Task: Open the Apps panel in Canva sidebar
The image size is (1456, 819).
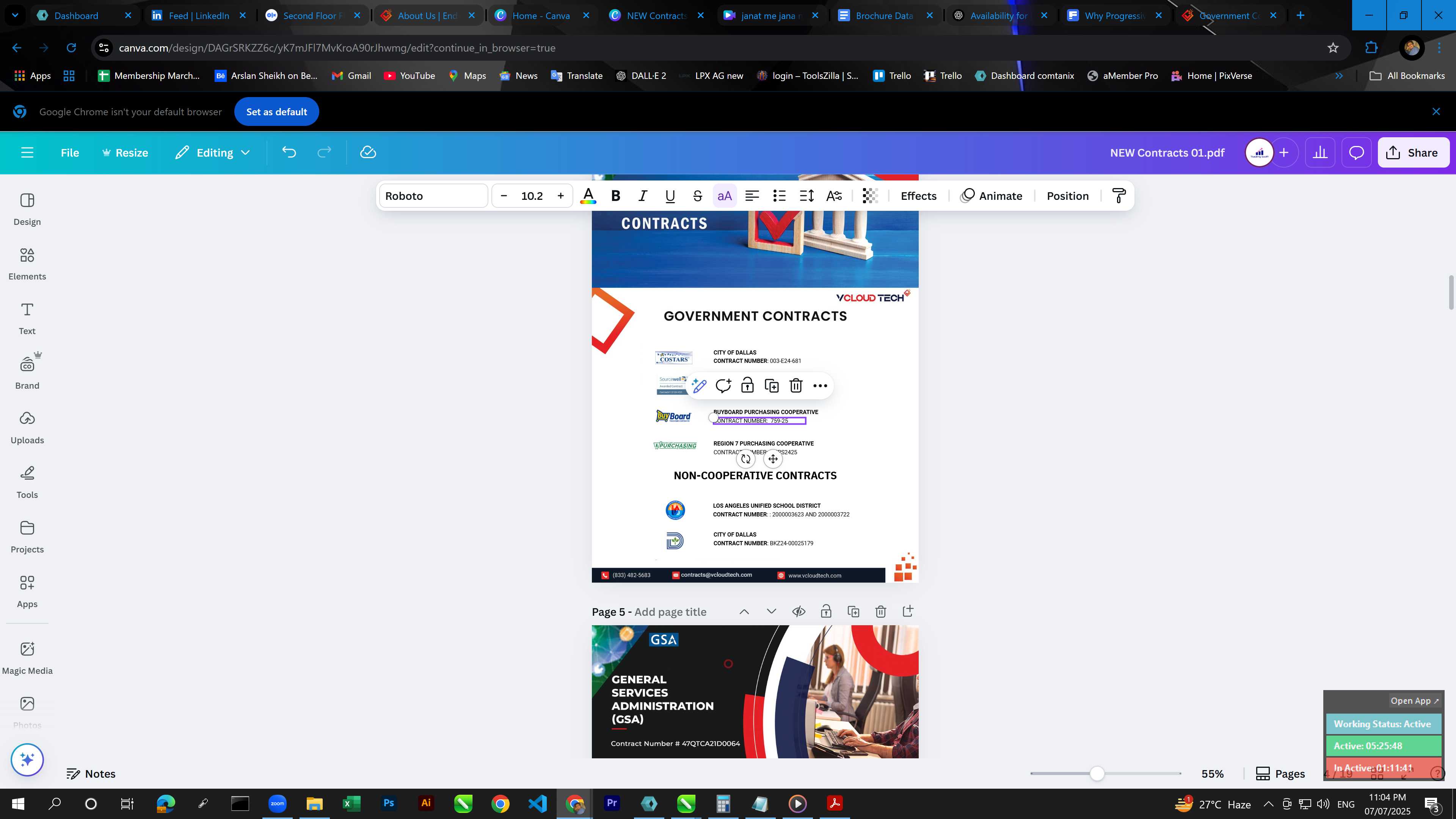Action: pos(27,592)
